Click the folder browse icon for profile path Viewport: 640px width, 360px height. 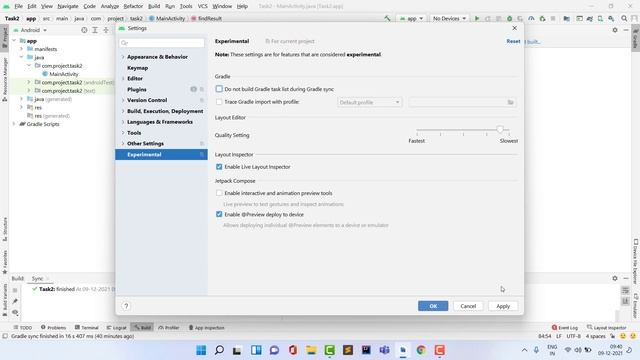tap(510, 102)
